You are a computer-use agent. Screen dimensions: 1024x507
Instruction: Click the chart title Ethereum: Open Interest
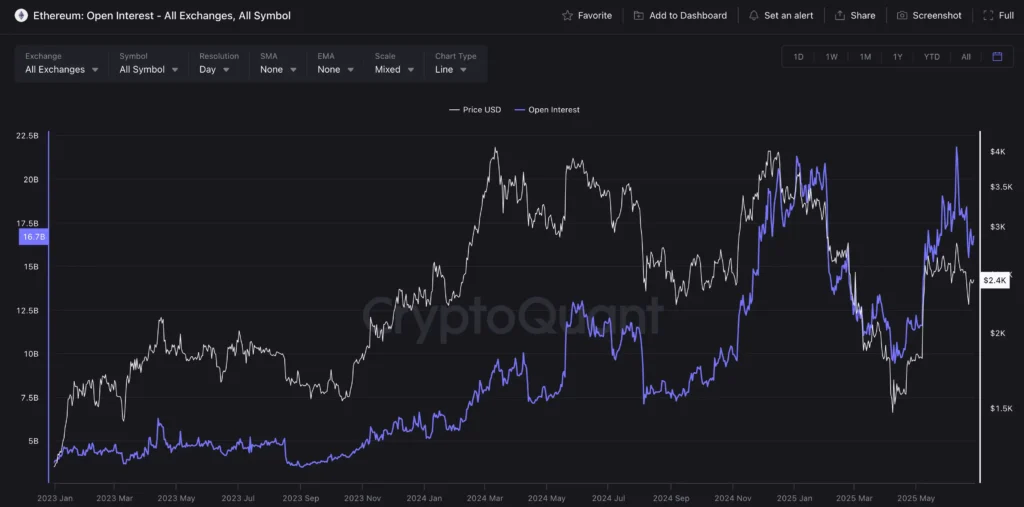click(162, 15)
